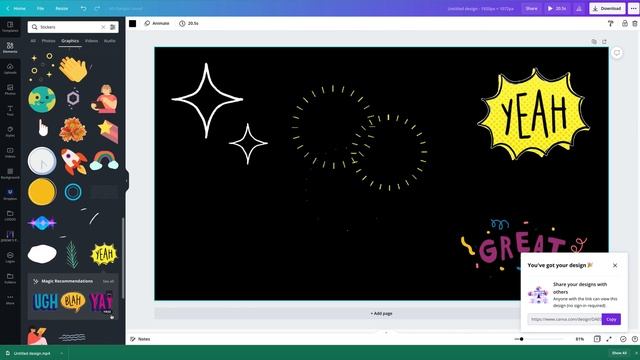
Task: Click the Share button
Action: click(531, 8)
